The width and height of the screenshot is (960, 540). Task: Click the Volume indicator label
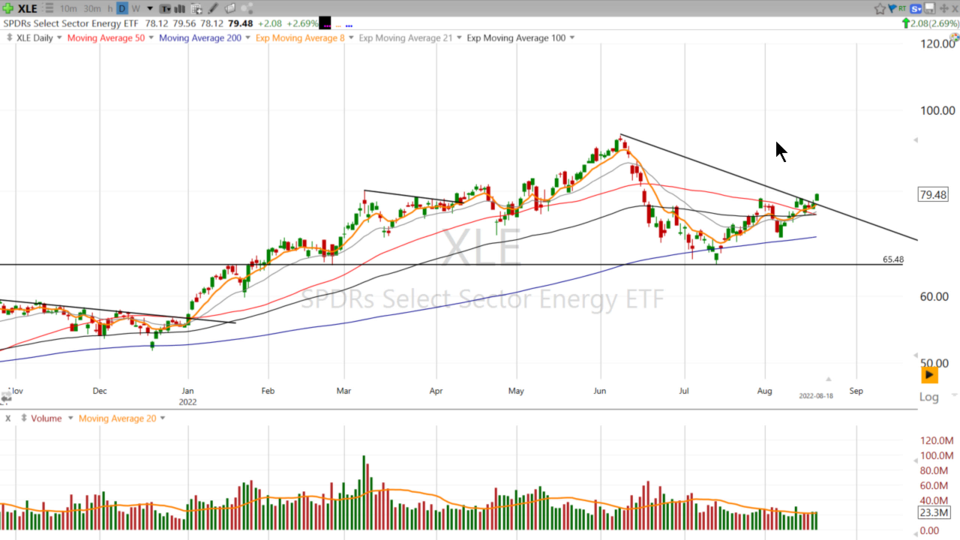pyautogui.click(x=47, y=418)
